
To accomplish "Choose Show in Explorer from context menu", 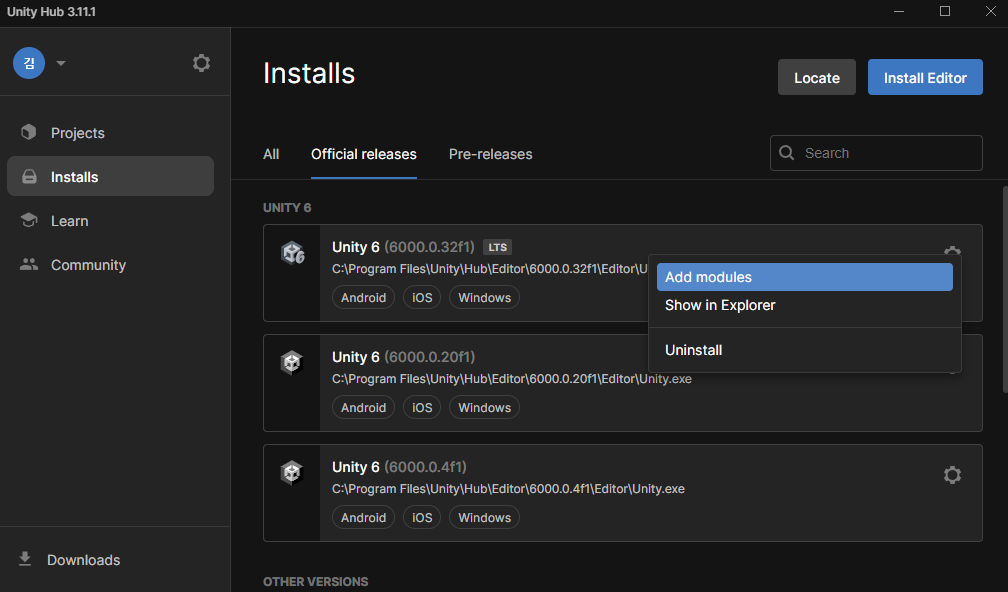I will tap(805, 305).
